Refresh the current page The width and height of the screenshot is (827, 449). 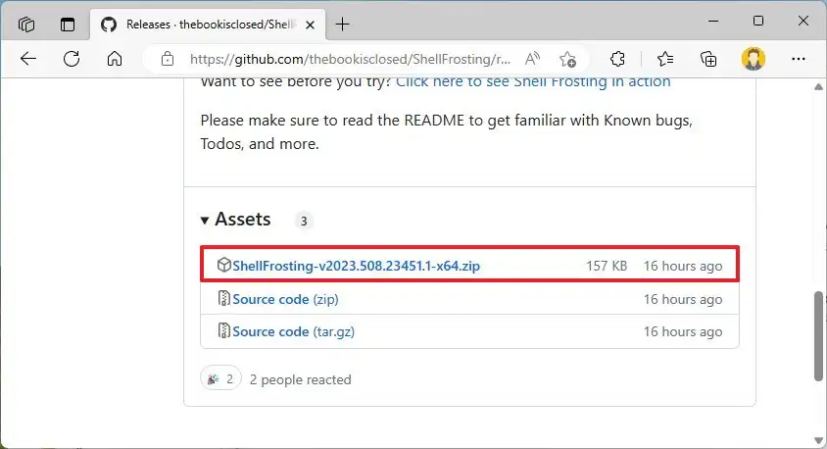pyautogui.click(x=71, y=59)
